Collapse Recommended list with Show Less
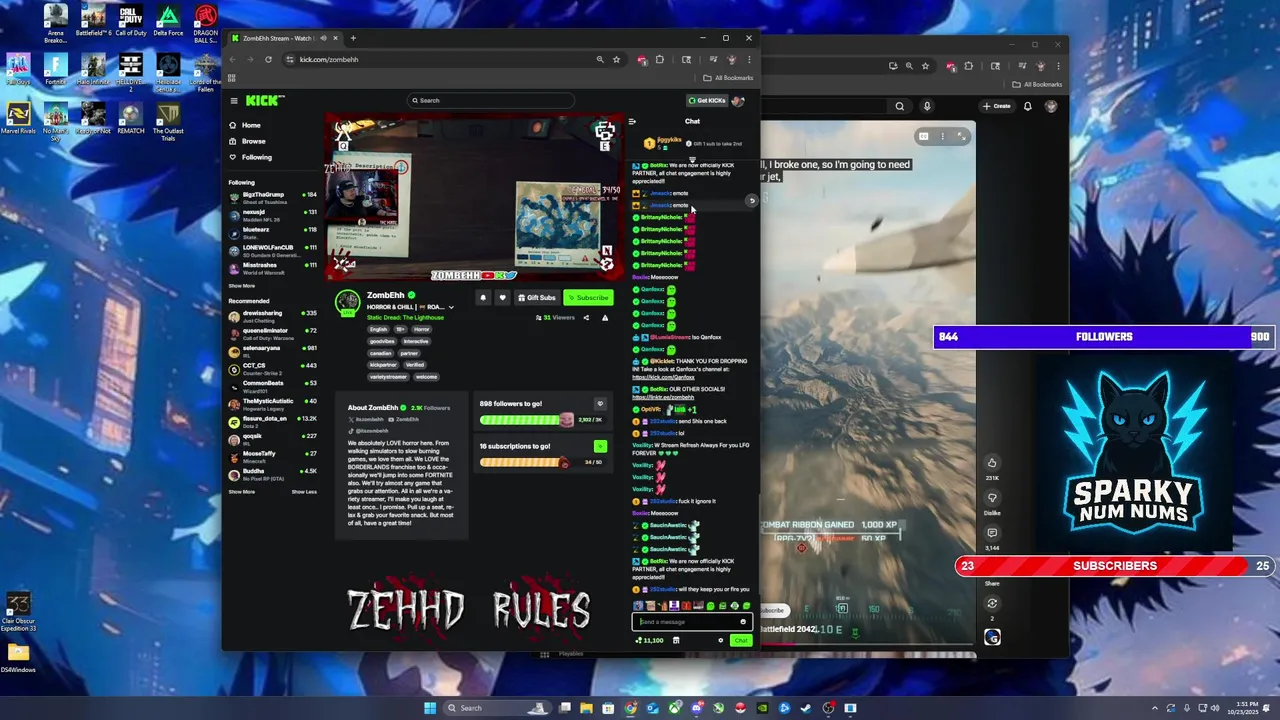 [x=304, y=492]
